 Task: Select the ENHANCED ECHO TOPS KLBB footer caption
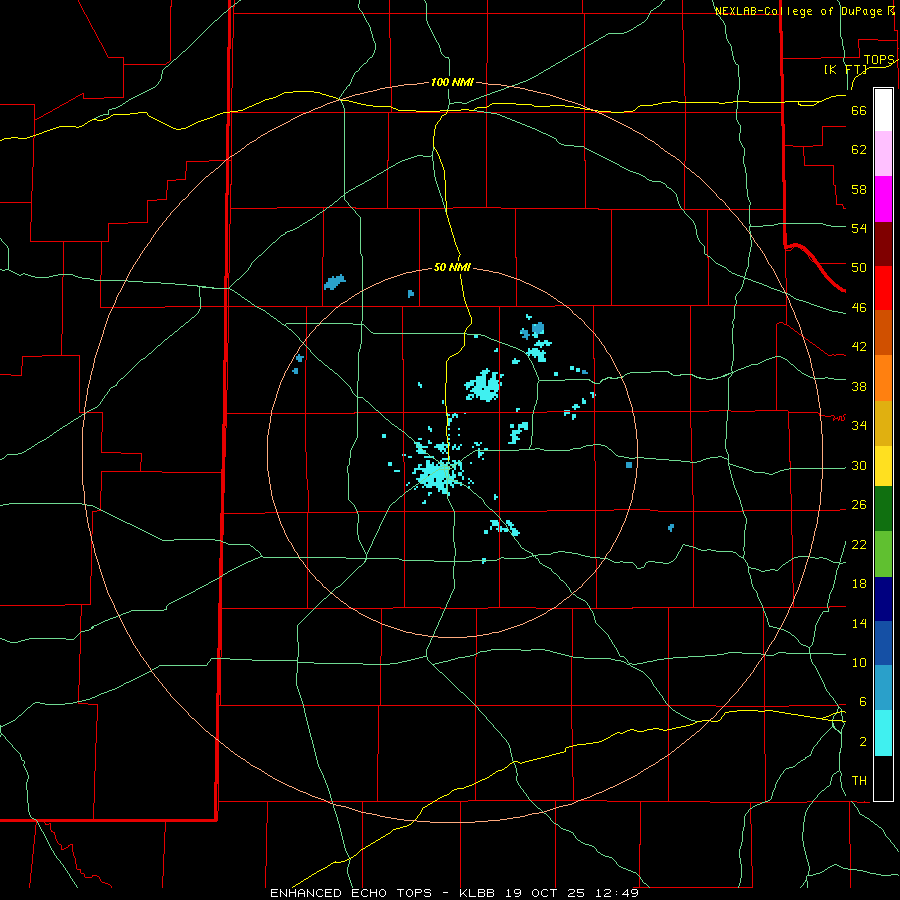pyautogui.click(x=454, y=893)
